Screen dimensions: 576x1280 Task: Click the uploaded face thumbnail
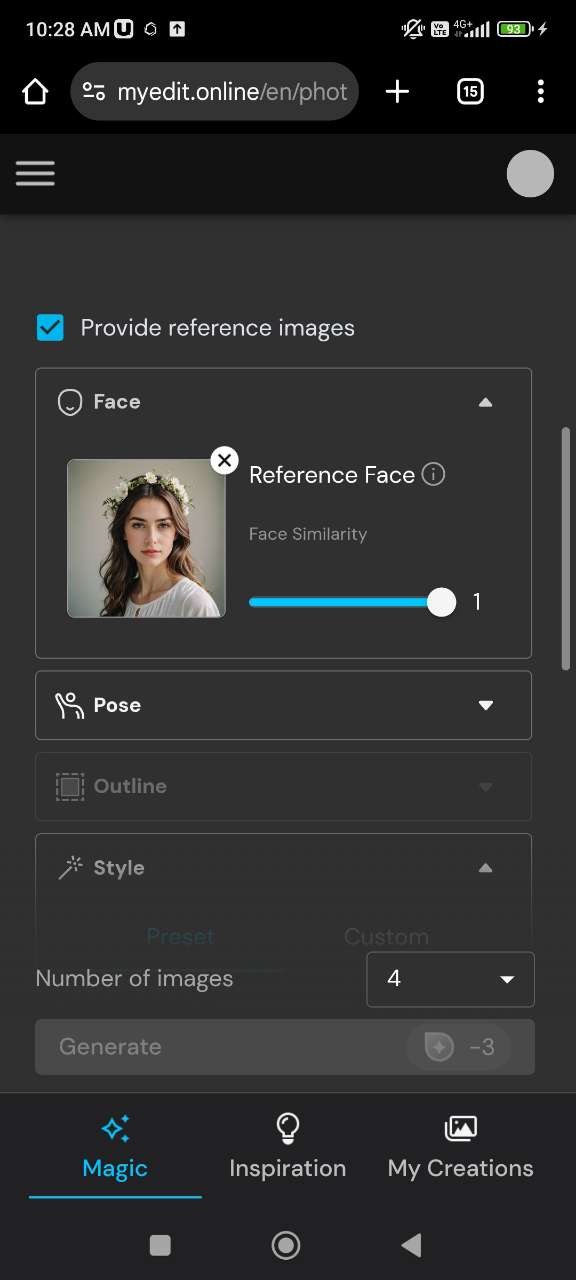click(x=146, y=538)
